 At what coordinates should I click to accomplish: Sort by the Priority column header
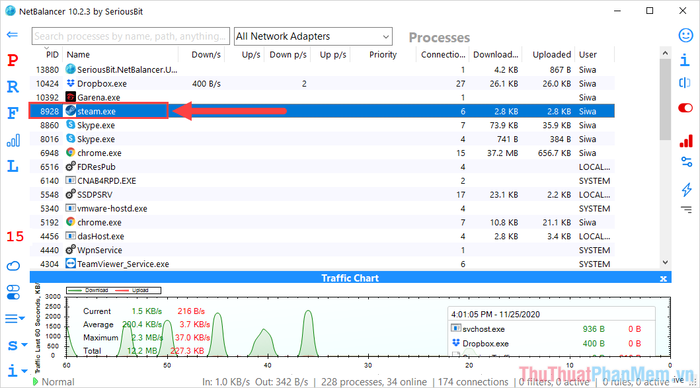(383, 54)
